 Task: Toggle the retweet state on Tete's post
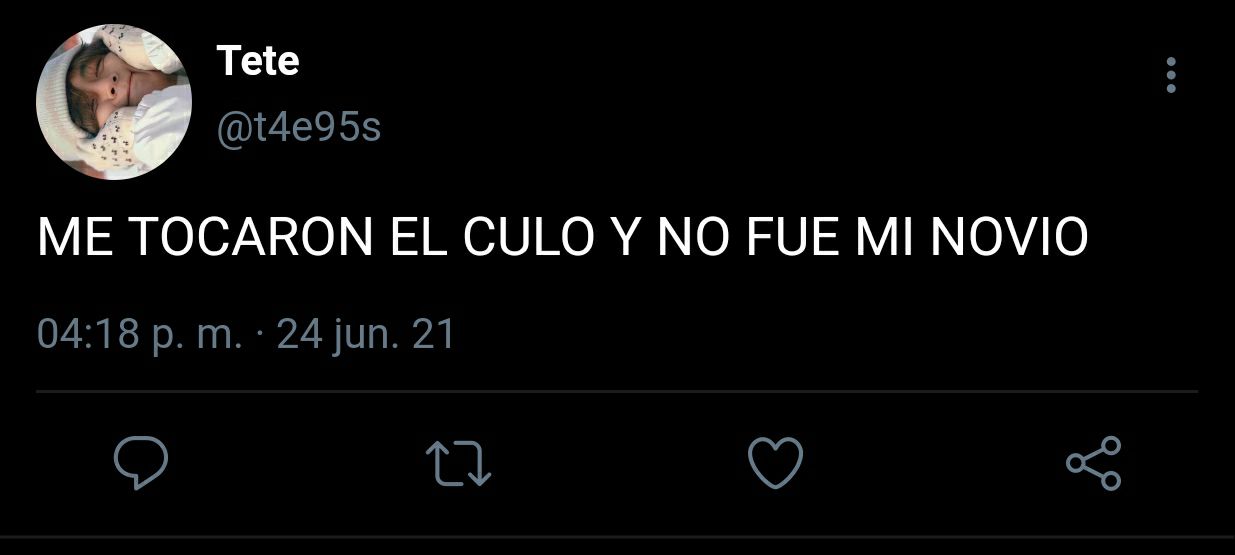pyautogui.click(x=458, y=465)
